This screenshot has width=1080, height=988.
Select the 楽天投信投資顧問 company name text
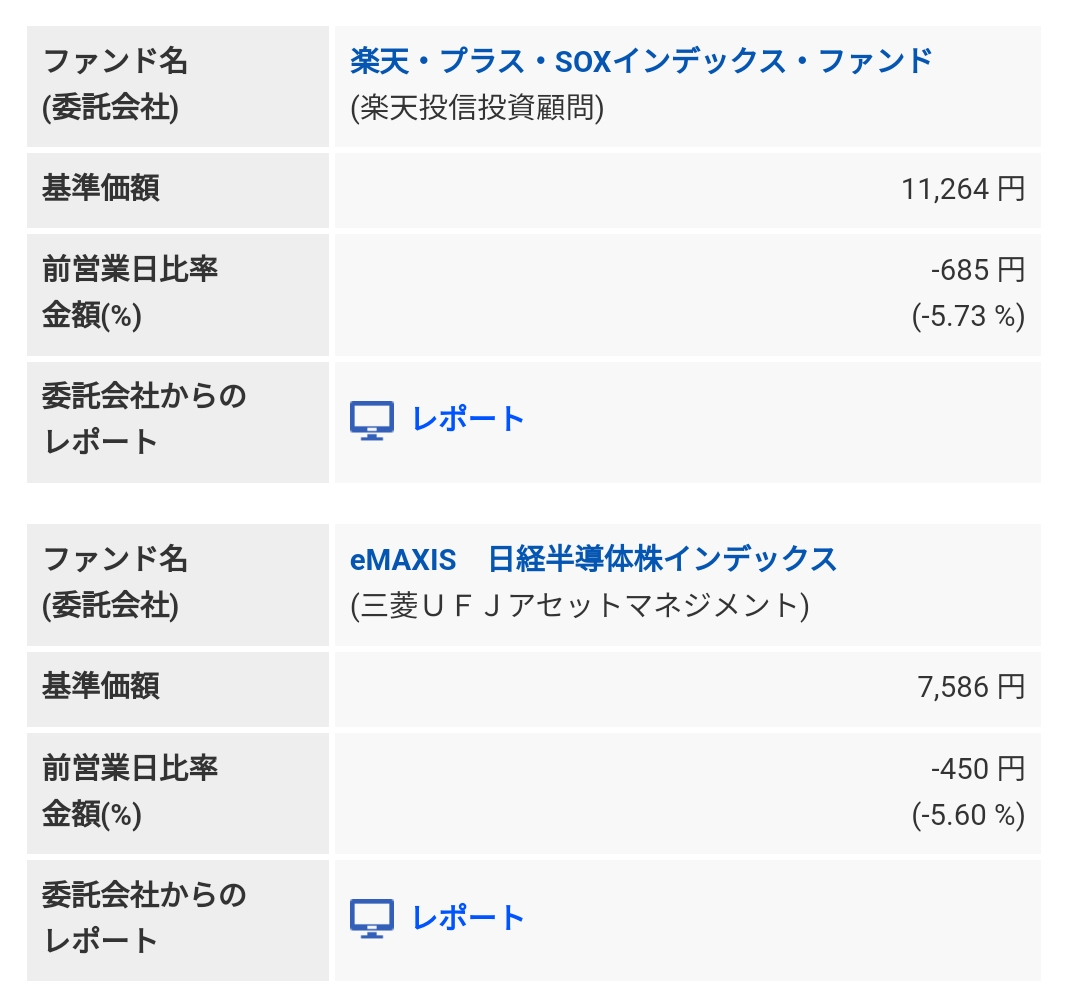[477, 108]
